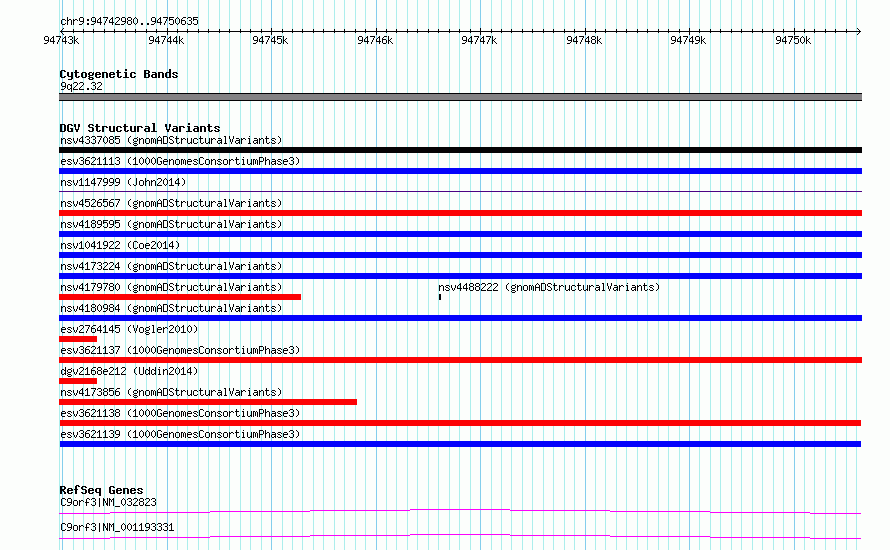Open variant esv3621139 label
890x550 pixels.
pos(180,434)
